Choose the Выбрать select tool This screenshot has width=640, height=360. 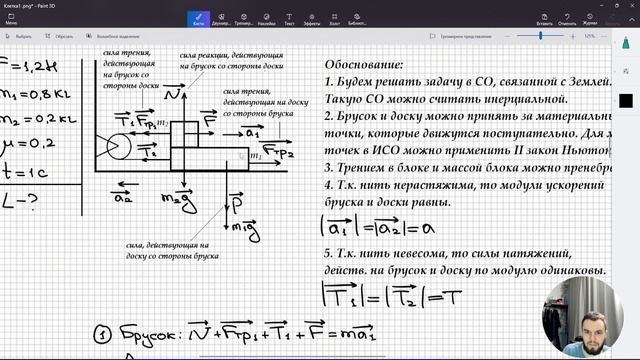[18, 36]
